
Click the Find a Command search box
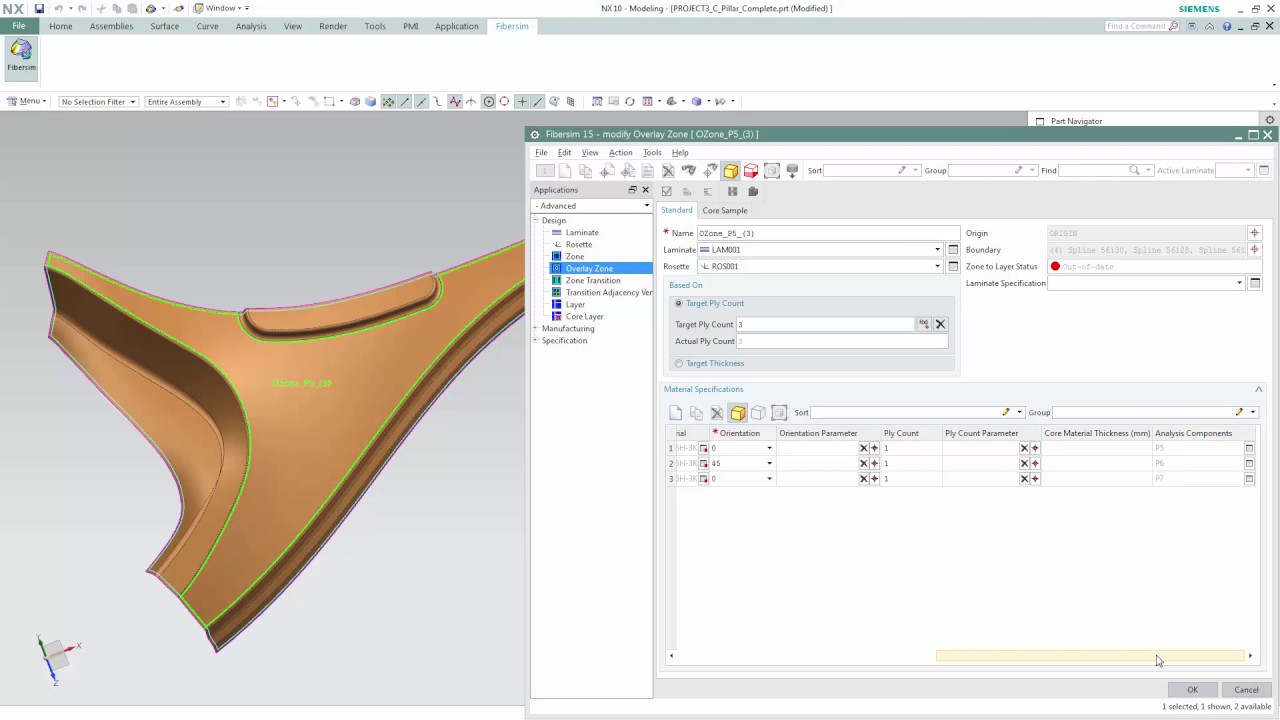click(x=1141, y=26)
